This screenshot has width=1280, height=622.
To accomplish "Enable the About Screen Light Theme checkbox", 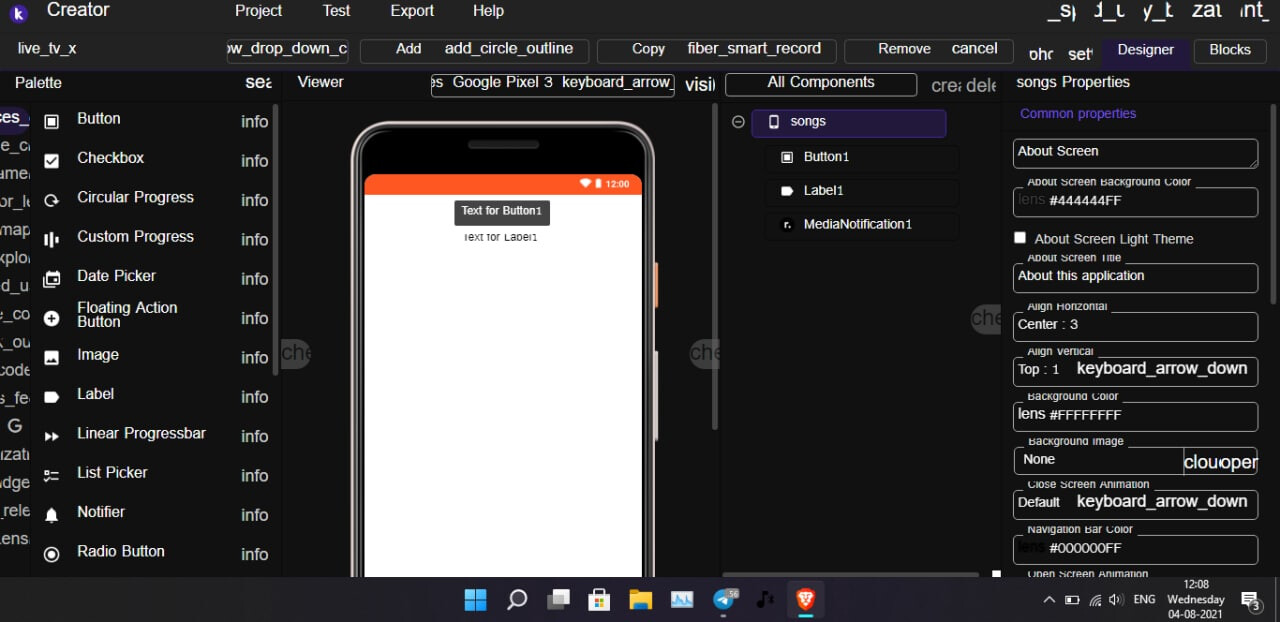I will [x=1020, y=238].
